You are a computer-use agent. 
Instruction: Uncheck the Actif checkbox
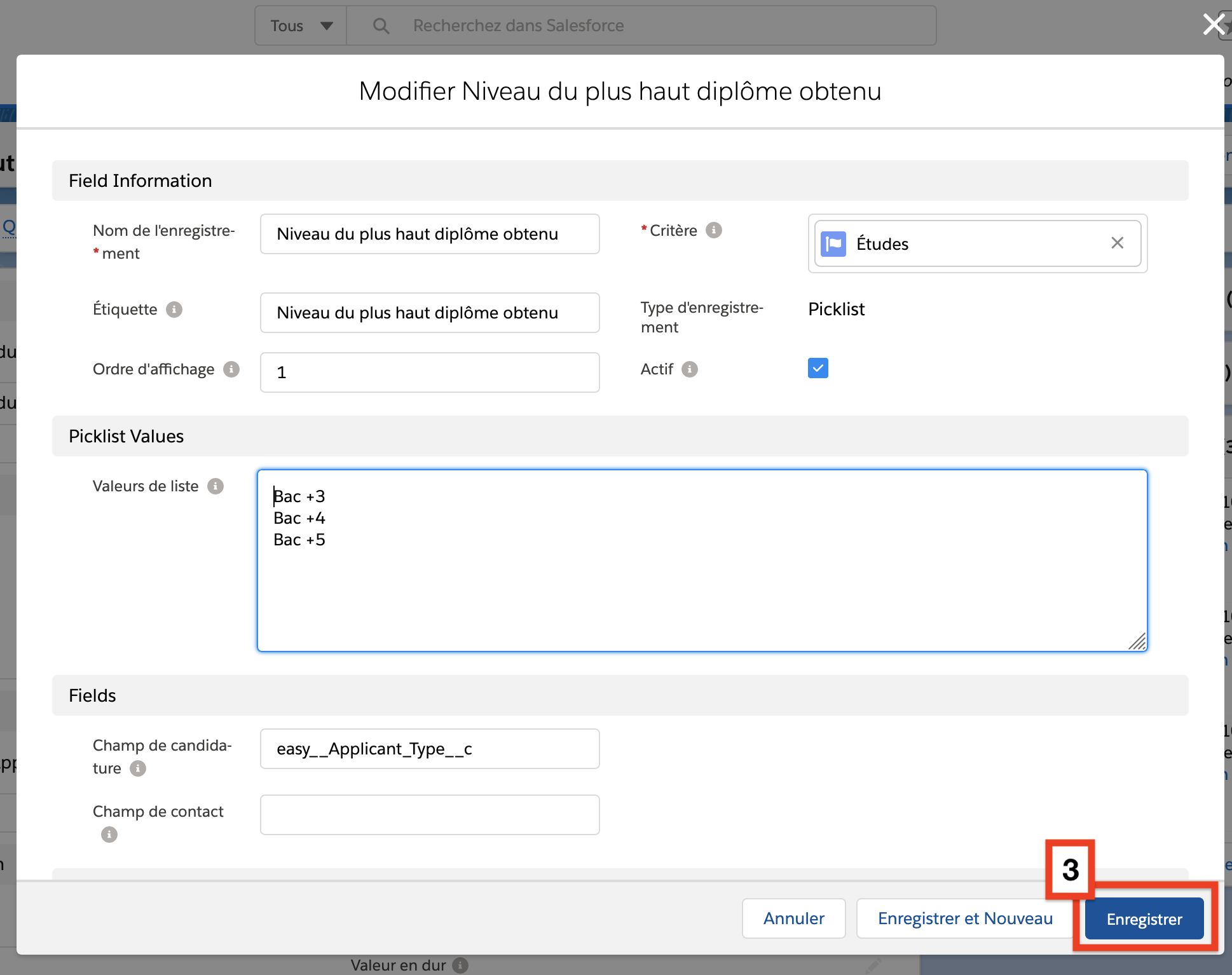point(818,368)
